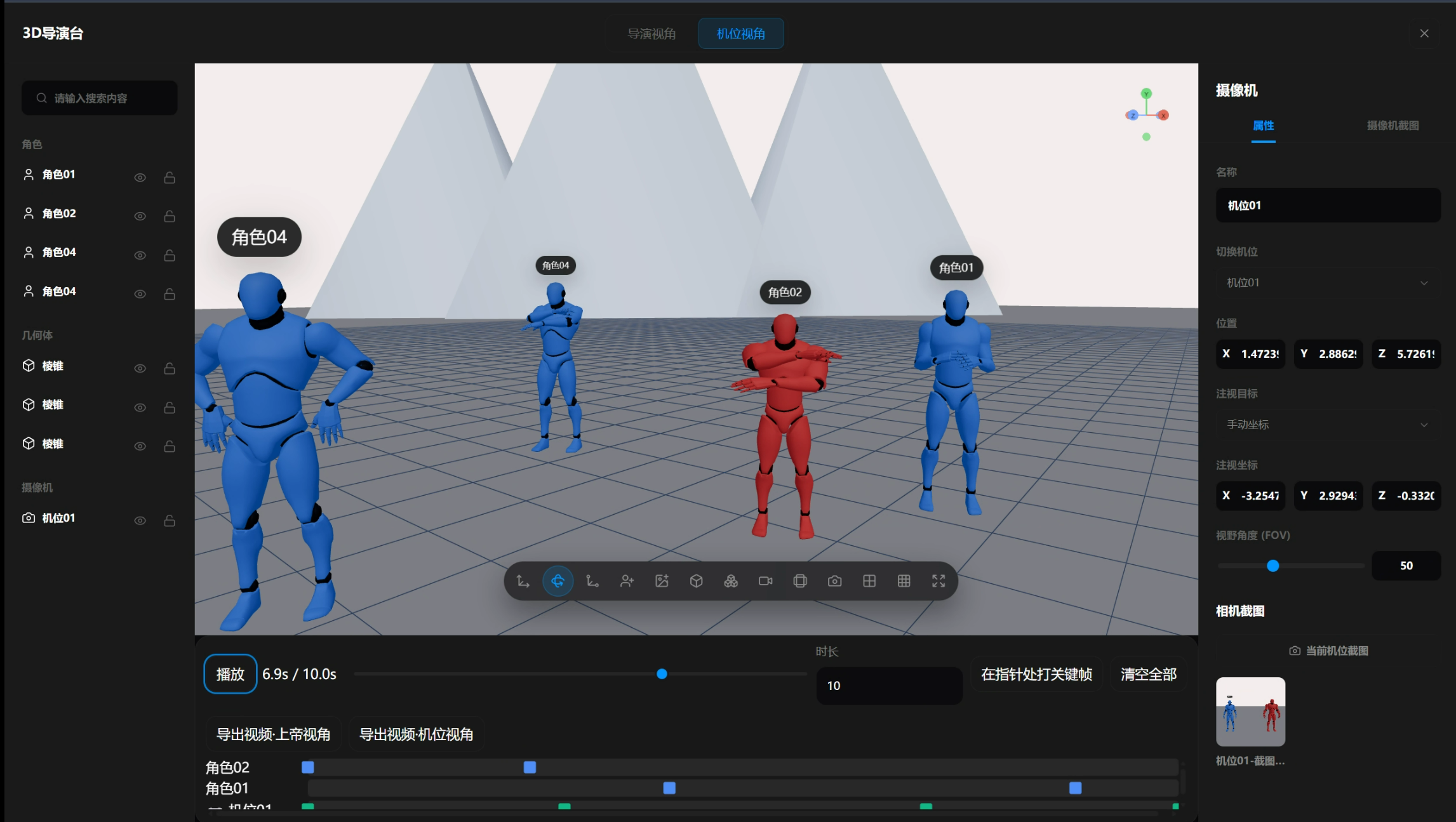Click 当前机位截图 capture button

click(1328, 651)
